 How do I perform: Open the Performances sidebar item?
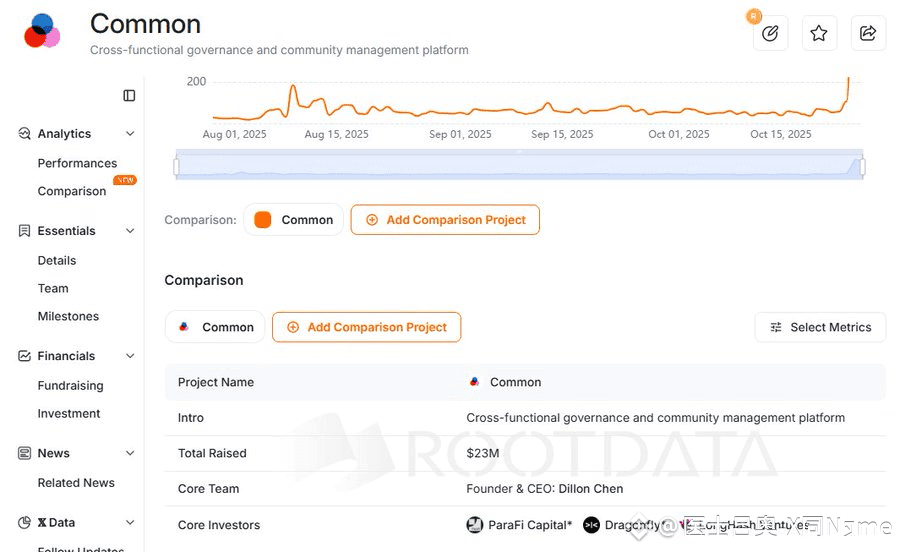(77, 163)
